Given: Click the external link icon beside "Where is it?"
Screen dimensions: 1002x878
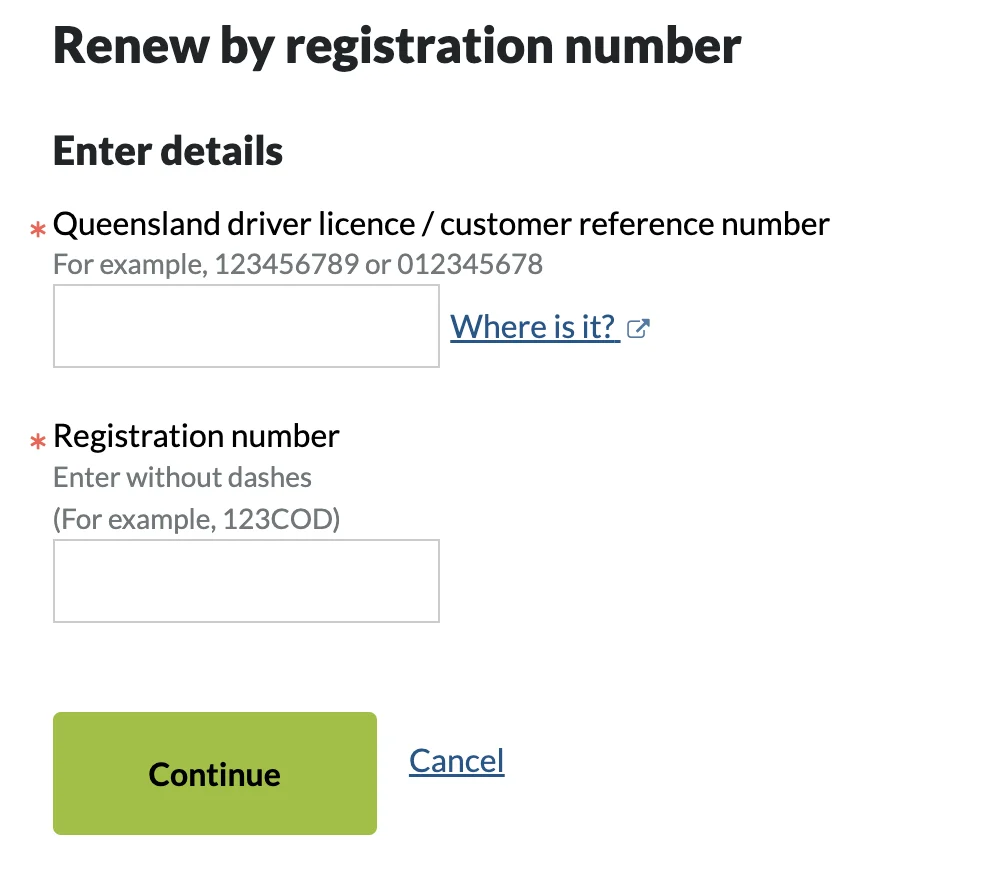Looking at the screenshot, I should point(638,328).
